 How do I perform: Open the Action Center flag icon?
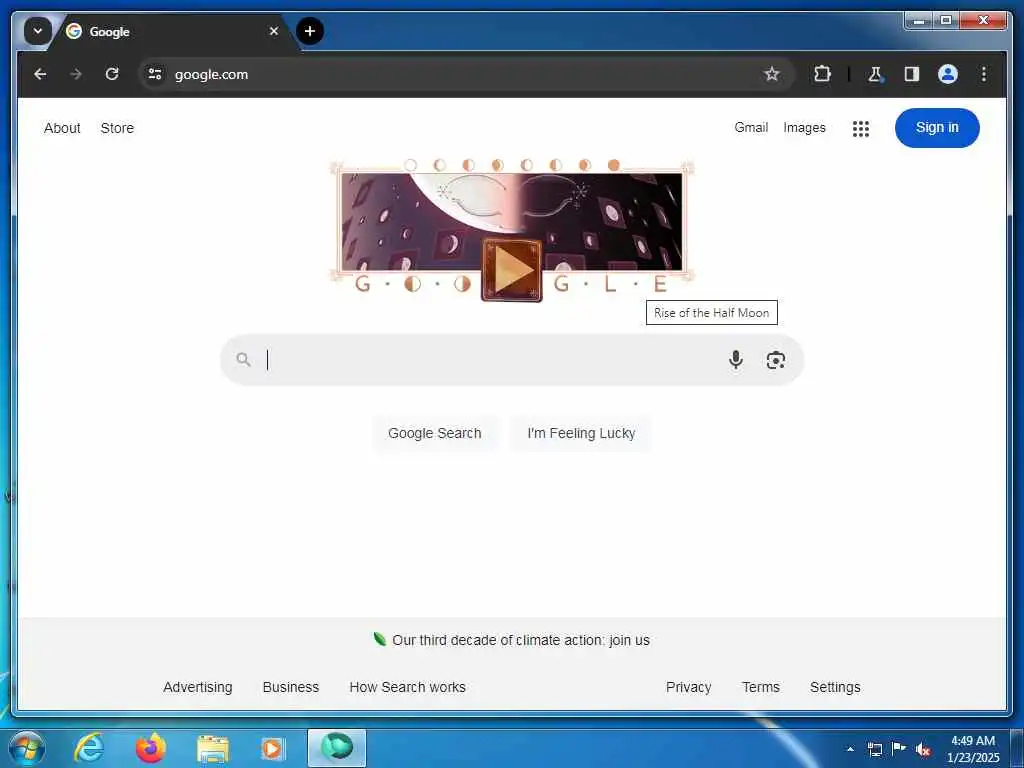pos(899,748)
